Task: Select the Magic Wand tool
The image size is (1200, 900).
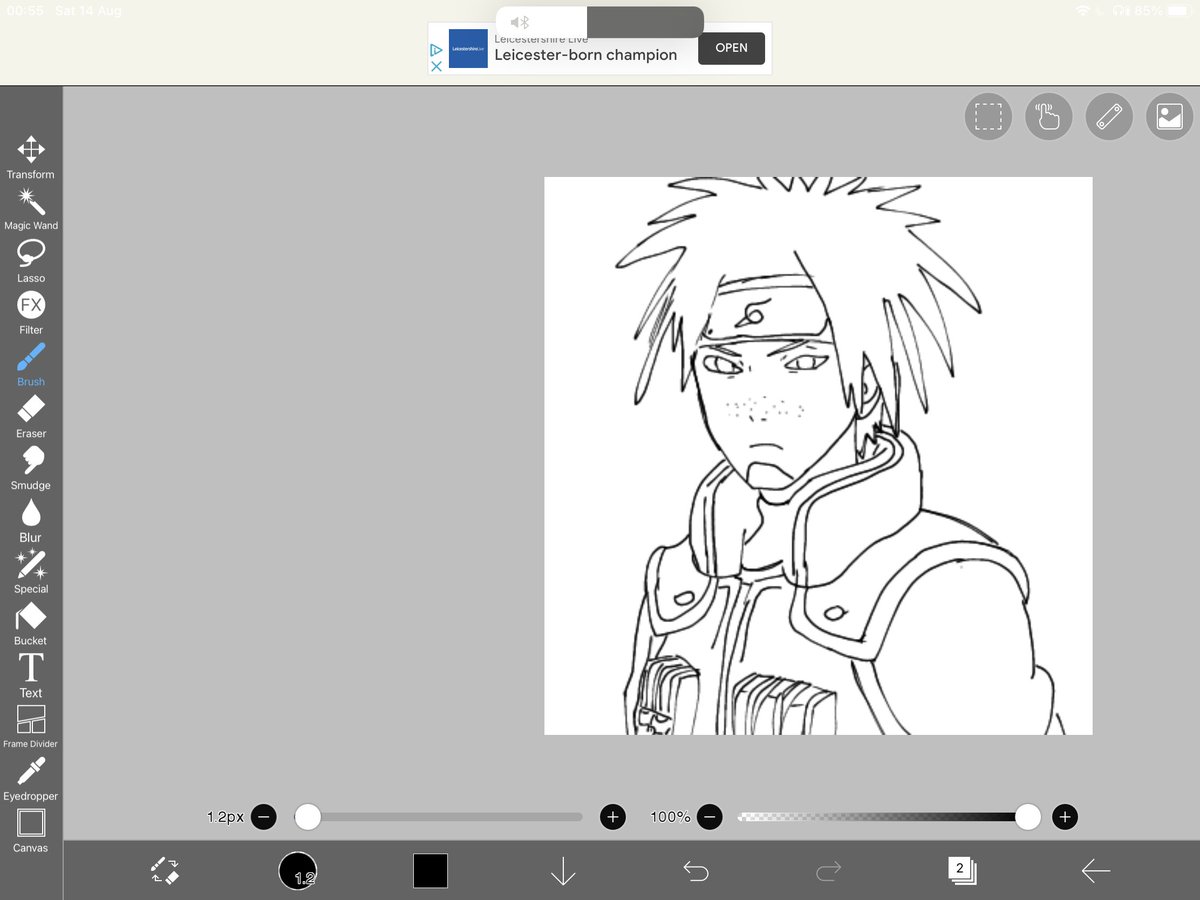Action: click(30, 203)
